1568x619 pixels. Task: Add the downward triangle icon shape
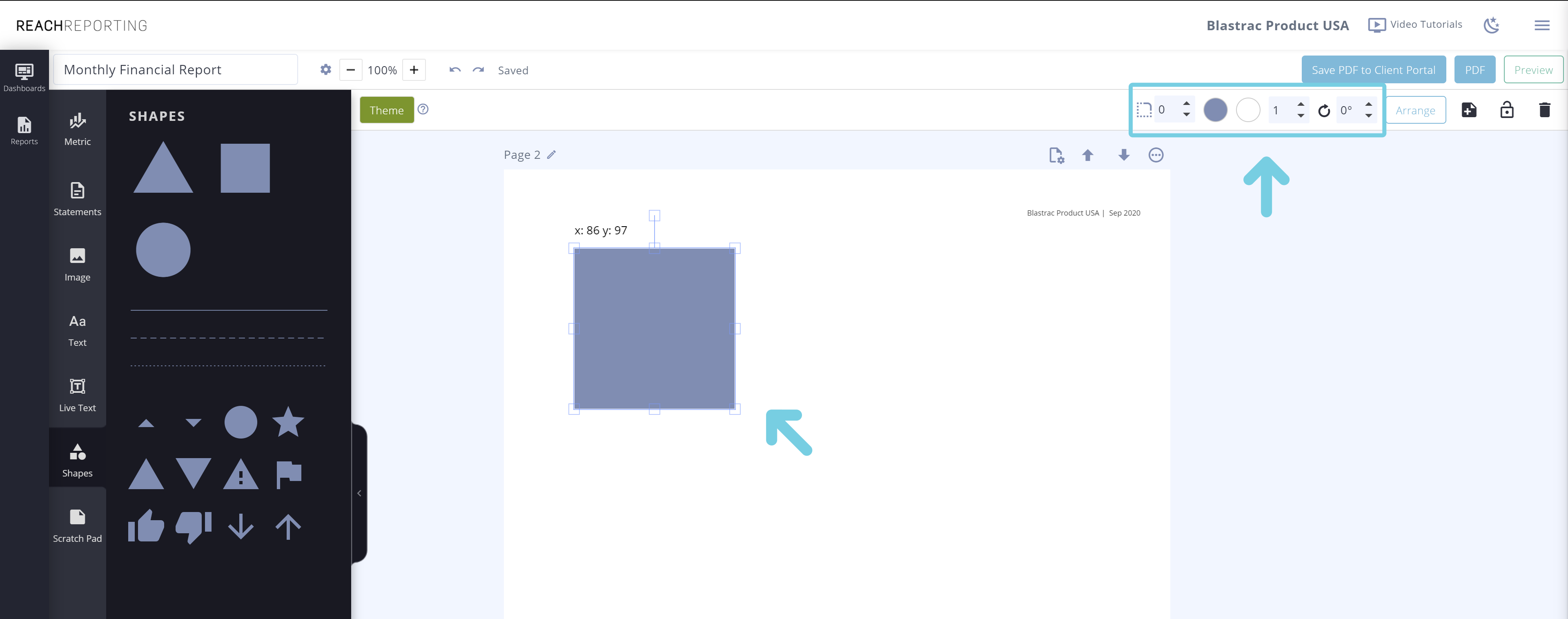(194, 474)
